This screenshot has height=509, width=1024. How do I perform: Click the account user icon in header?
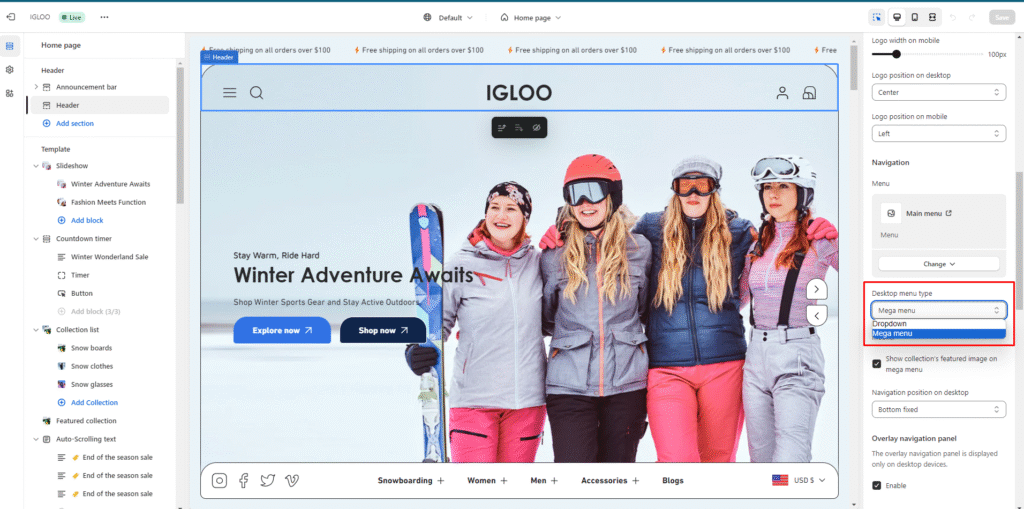[x=782, y=93]
